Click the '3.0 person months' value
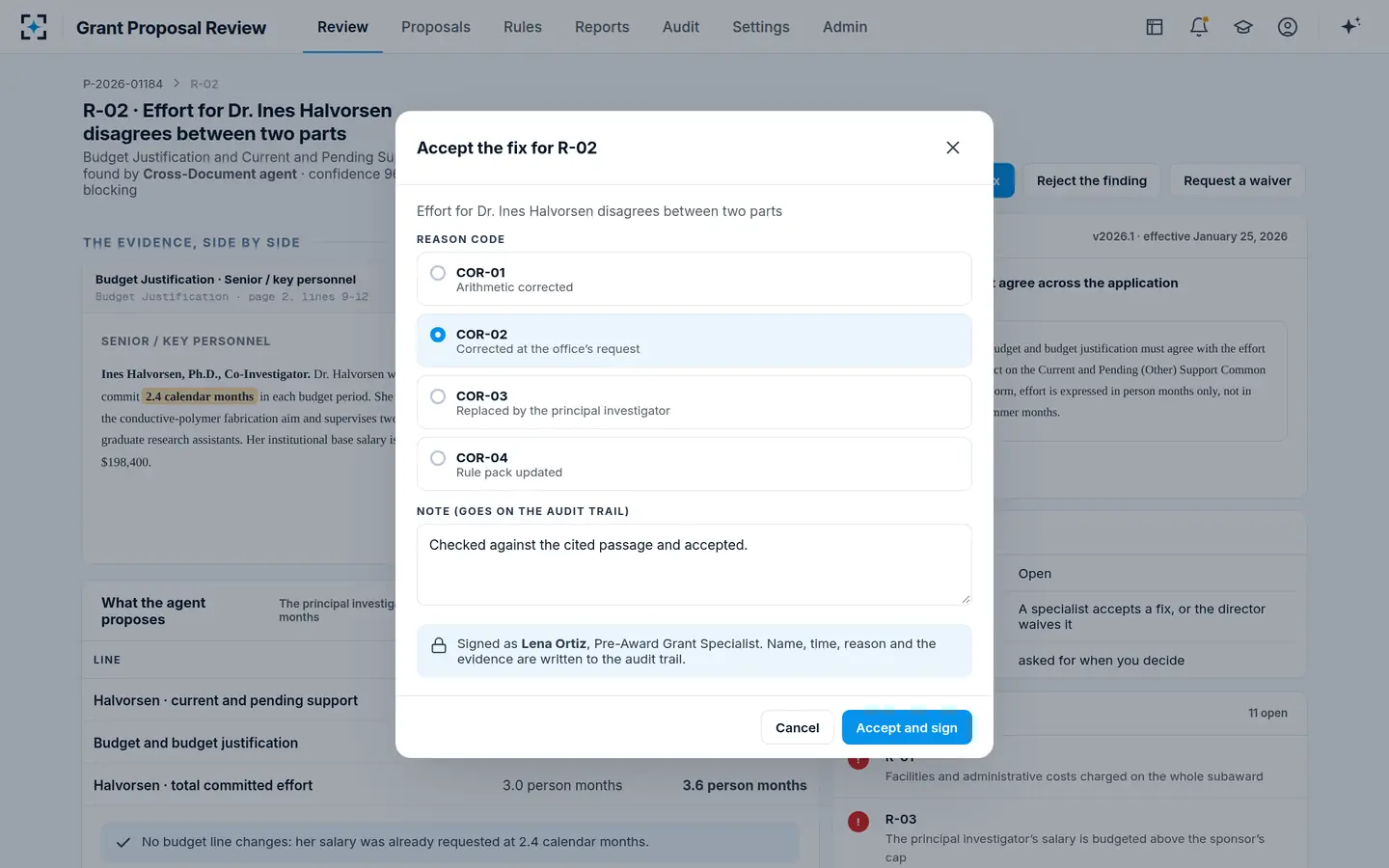Screen dimensions: 1389x868 pos(562,785)
